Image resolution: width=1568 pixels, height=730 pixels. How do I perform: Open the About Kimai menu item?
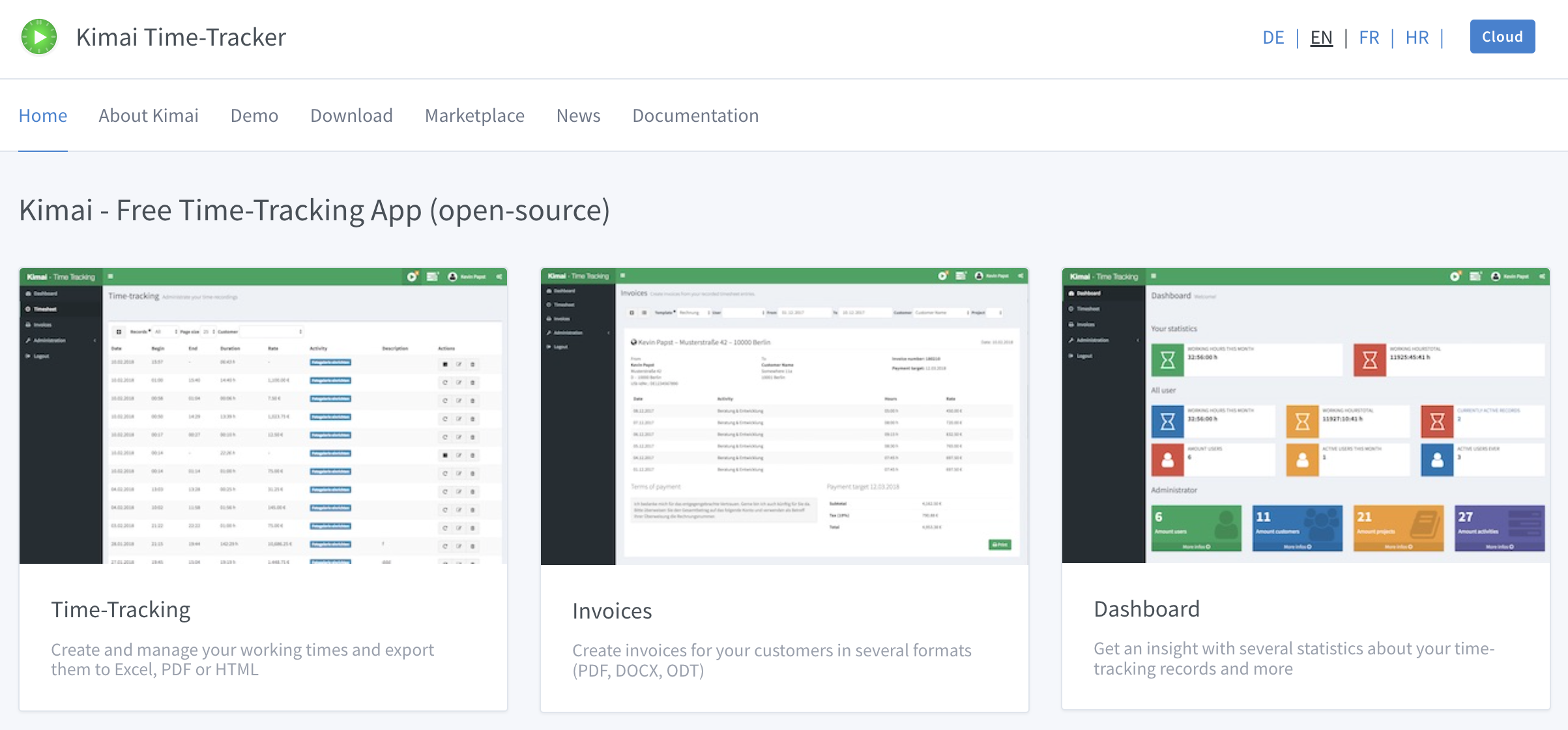point(149,115)
